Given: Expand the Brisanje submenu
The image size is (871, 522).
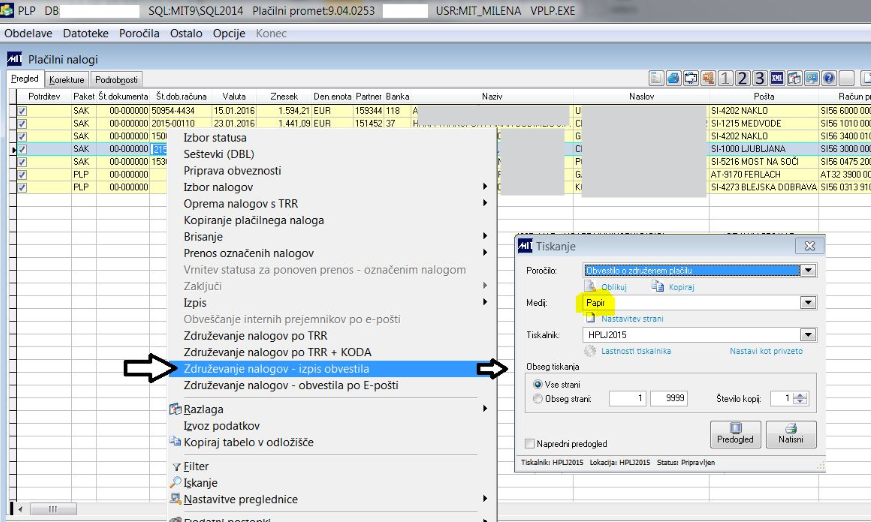Looking at the screenshot, I should [x=485, y=236].
